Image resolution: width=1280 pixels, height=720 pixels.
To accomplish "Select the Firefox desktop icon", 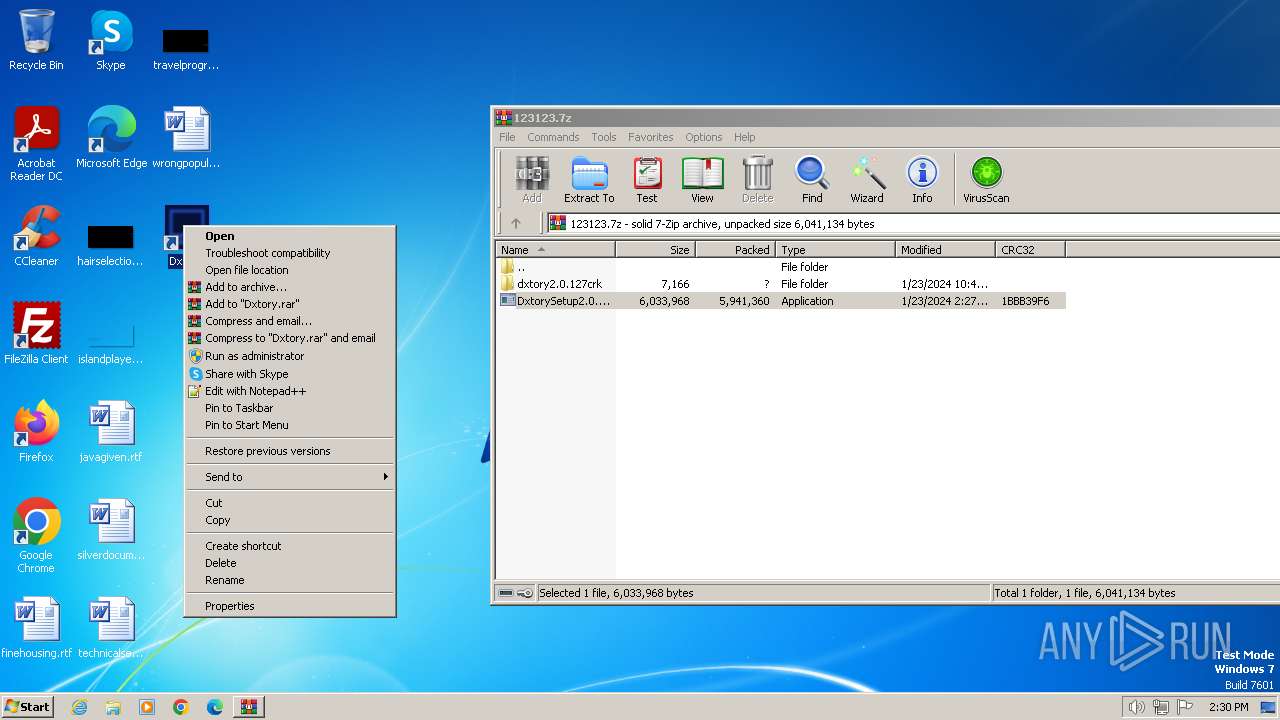I will (x=36, y=432).
